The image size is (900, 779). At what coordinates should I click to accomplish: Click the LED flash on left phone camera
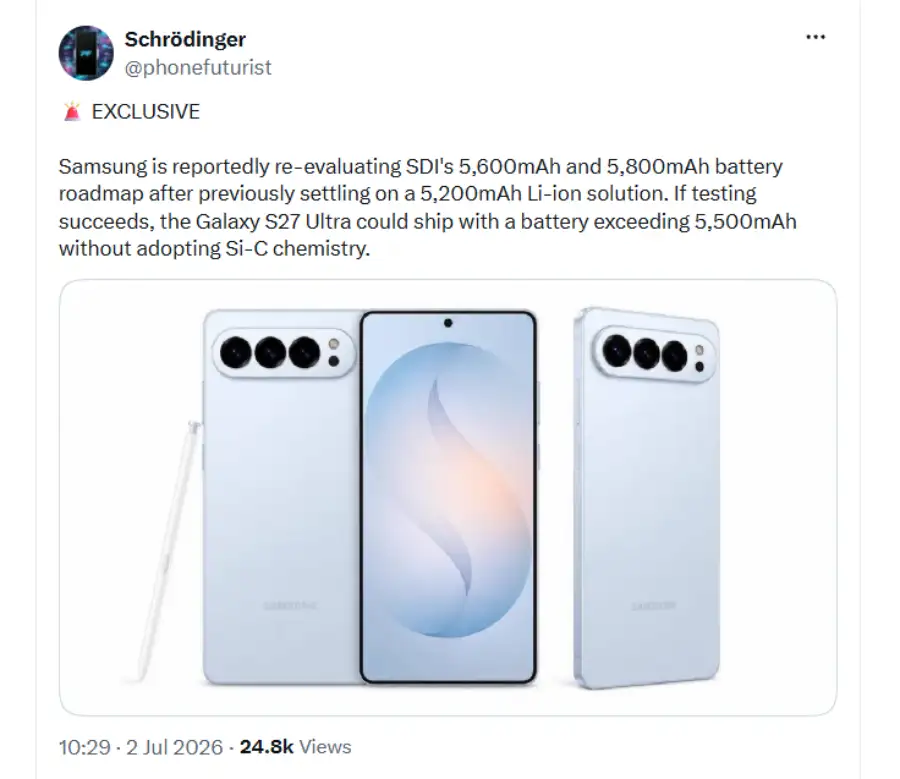coord(333,344)
